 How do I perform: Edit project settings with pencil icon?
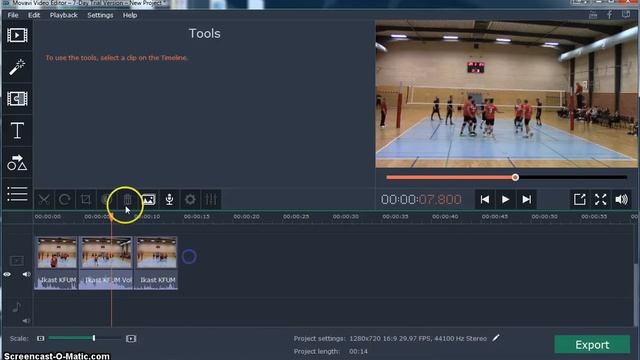(x=496, y=338)
